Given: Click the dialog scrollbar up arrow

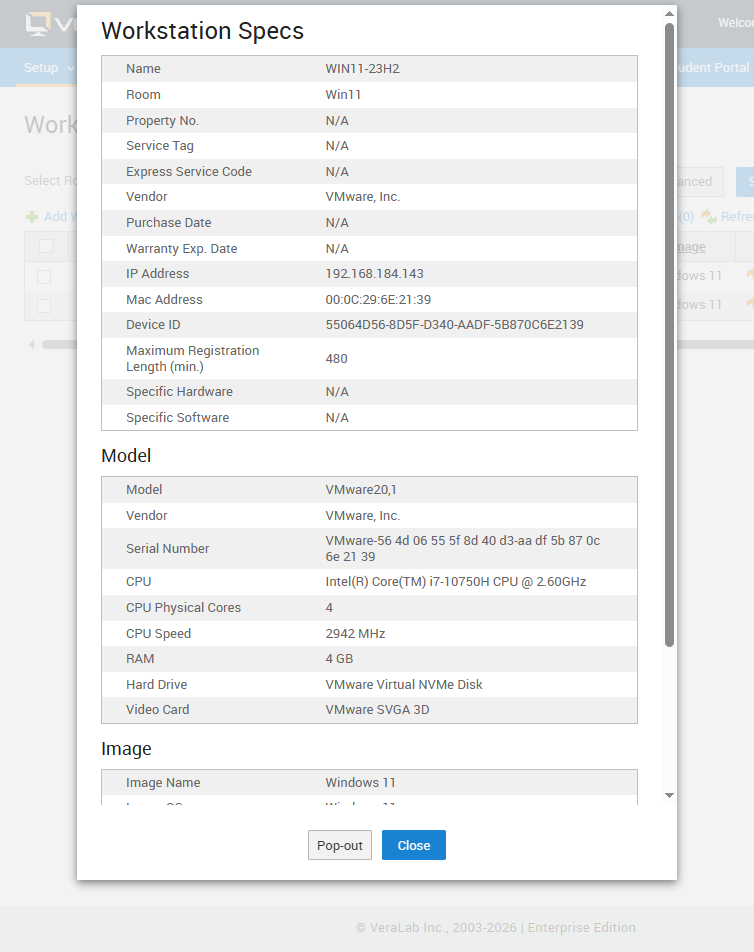Looking at the screenshot, I should click(x=669, y=13).
